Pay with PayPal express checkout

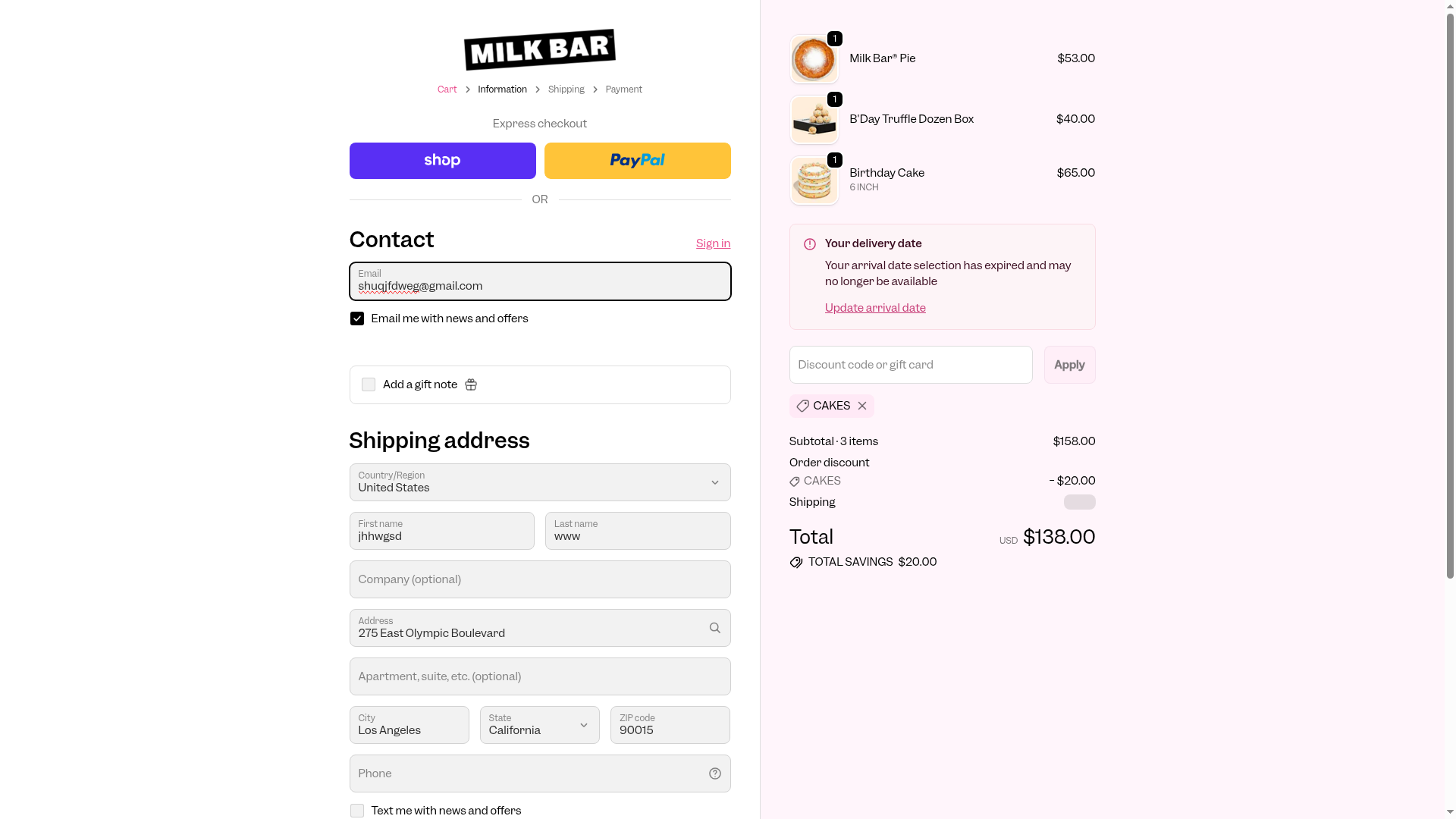[x=637, y=161]
